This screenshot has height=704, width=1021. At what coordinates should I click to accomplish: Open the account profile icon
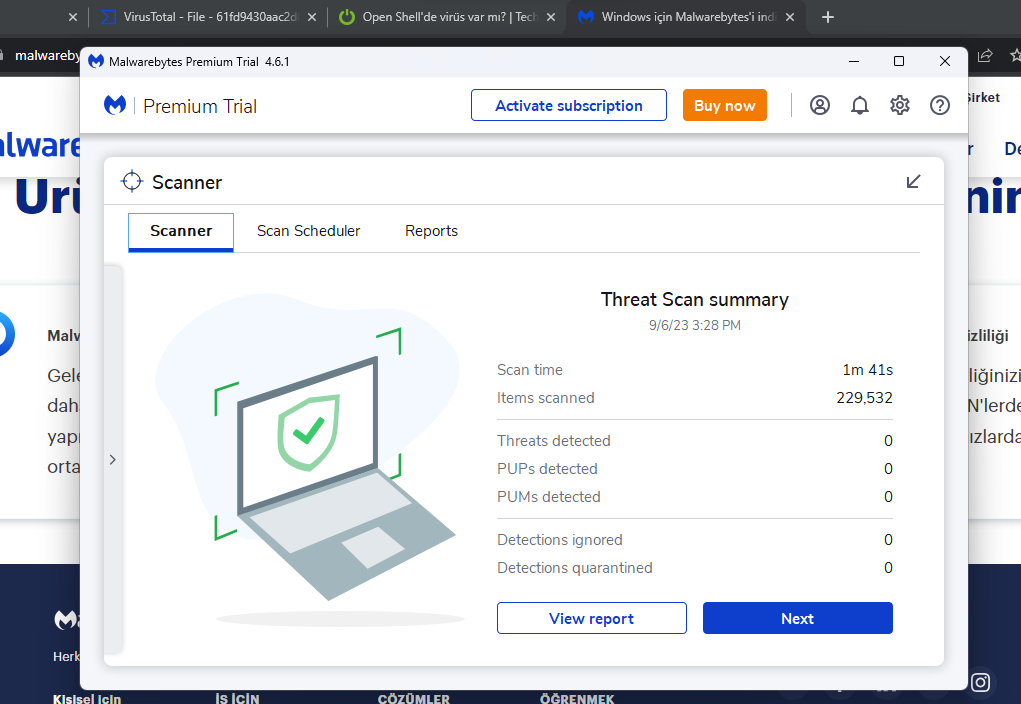[820, 106]
